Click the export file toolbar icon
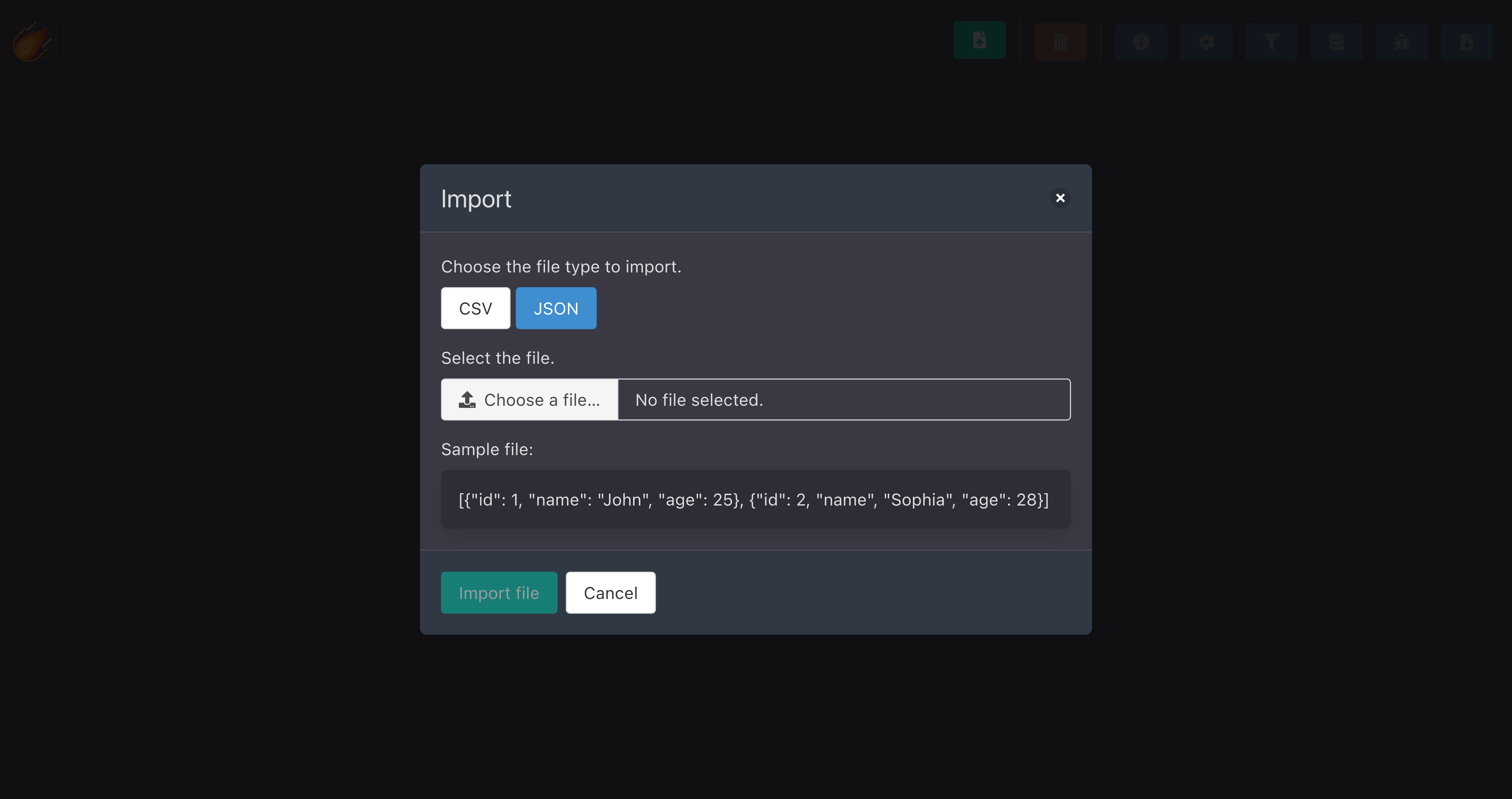The height and width of the screenshot is (799, 1512). (1467, 42)
